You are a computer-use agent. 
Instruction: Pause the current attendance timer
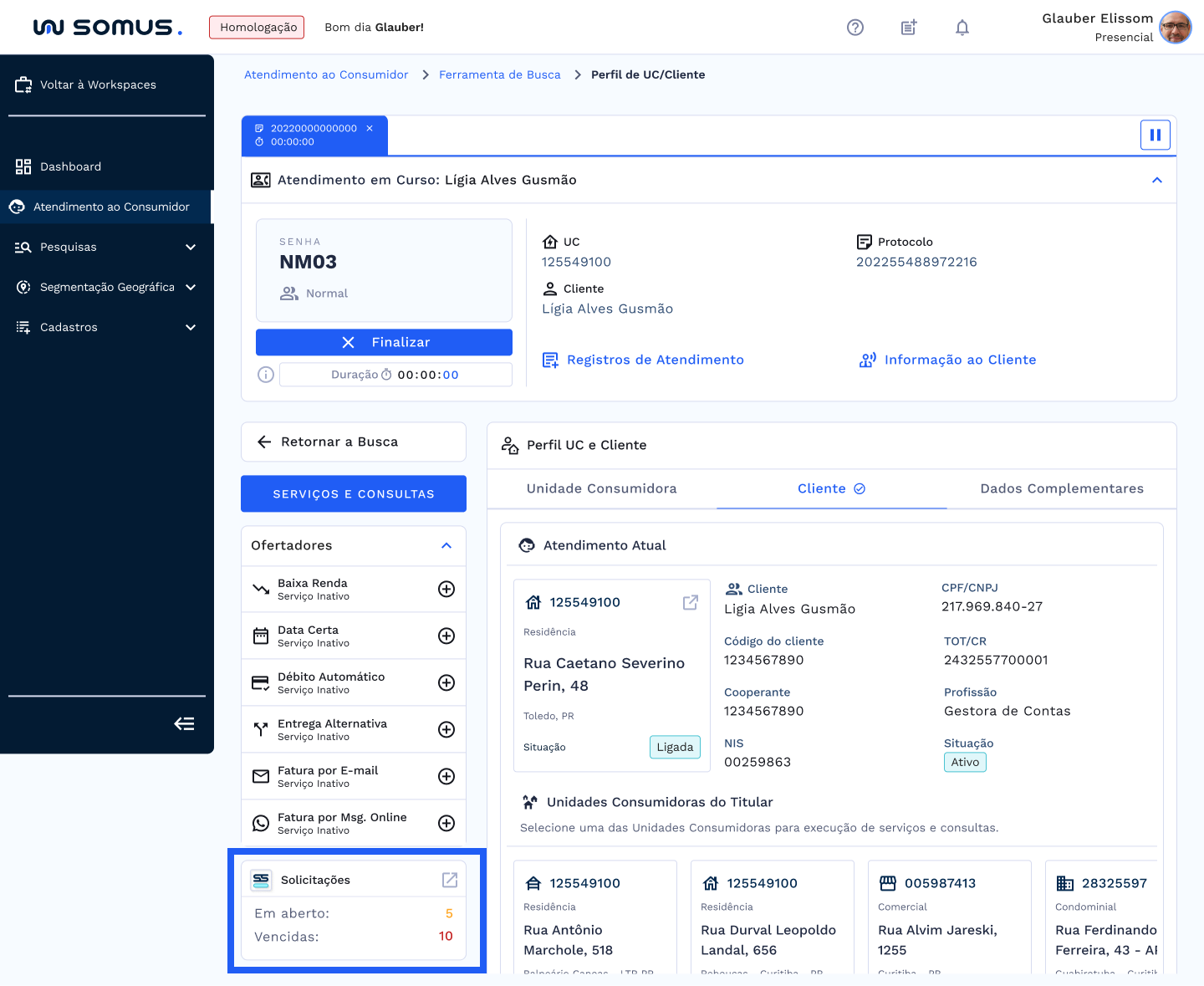point(1155,135)
